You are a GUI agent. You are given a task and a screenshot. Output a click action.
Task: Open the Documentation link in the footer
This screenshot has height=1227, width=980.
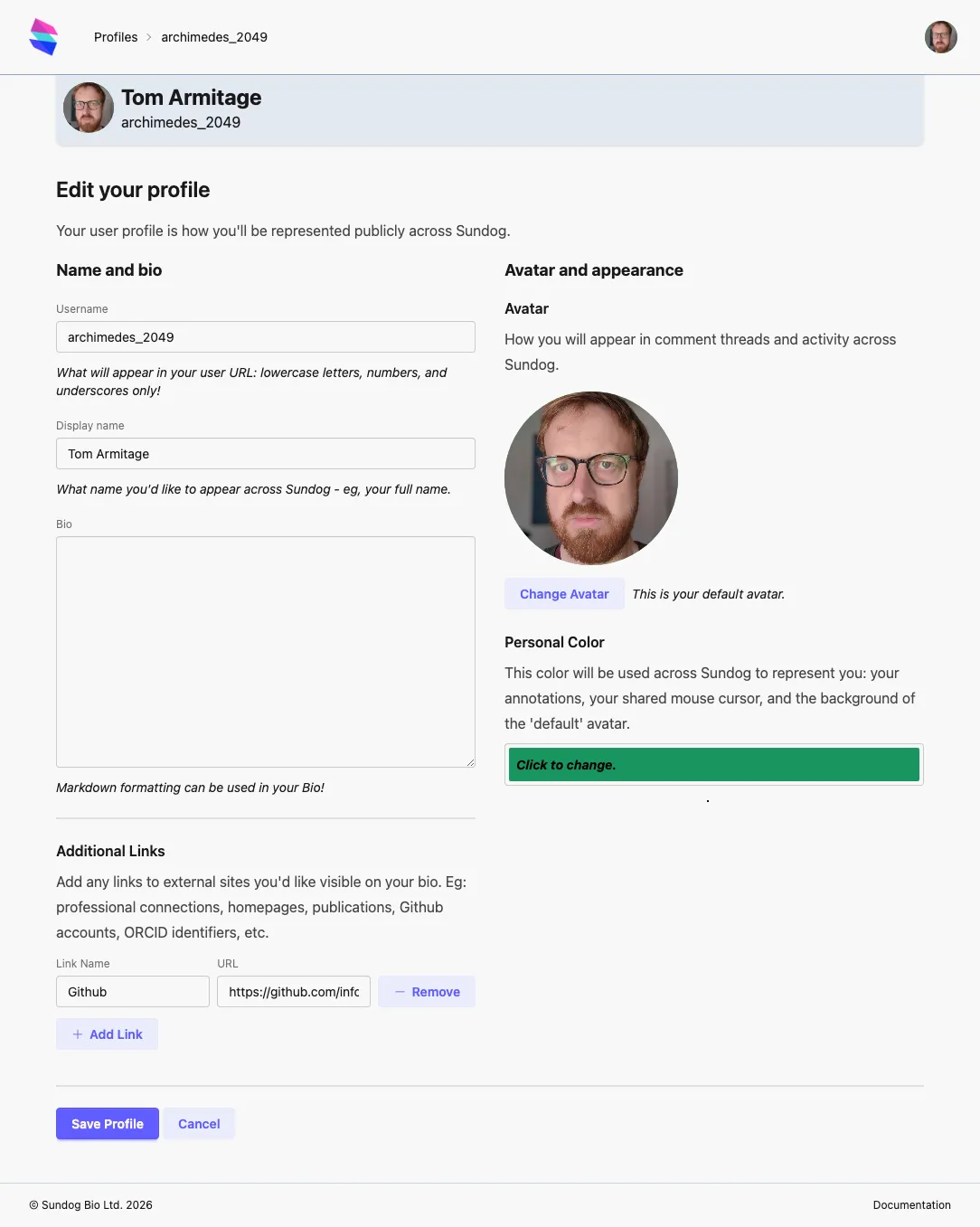pyautogui.click(x=911, y=1204)
